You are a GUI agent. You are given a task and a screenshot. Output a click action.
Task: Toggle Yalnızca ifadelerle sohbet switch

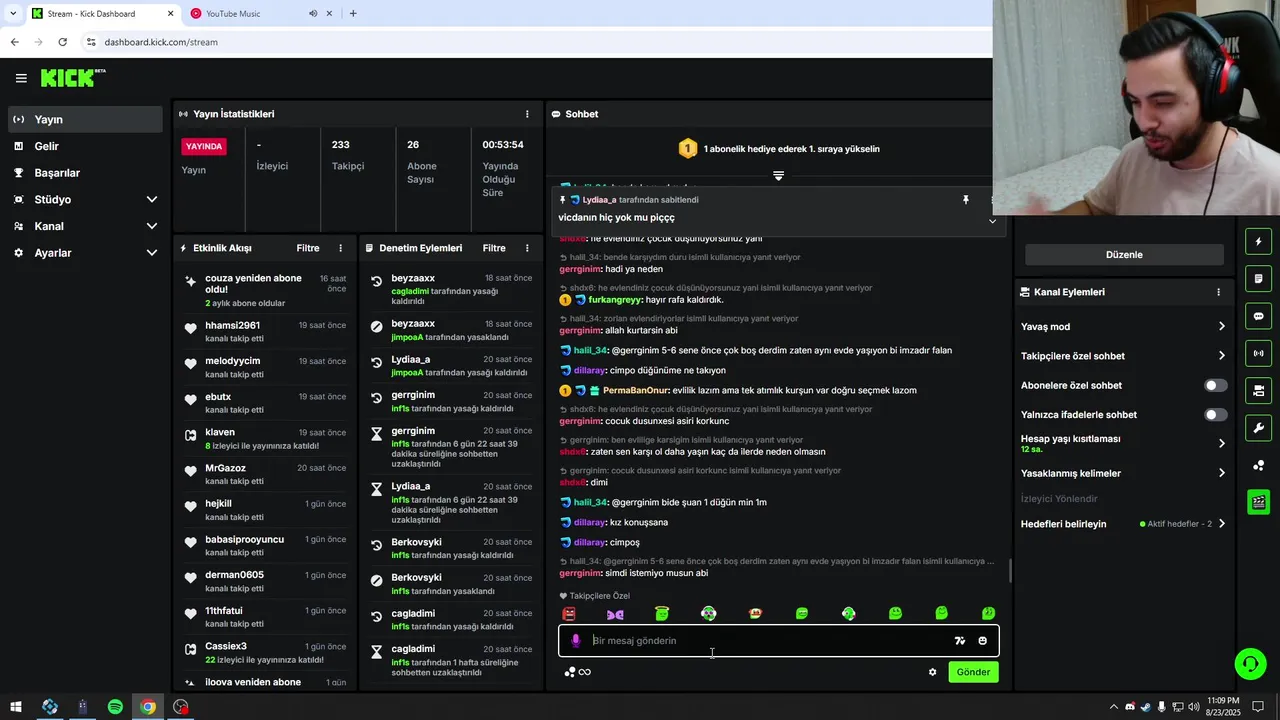coord(1216,414)
